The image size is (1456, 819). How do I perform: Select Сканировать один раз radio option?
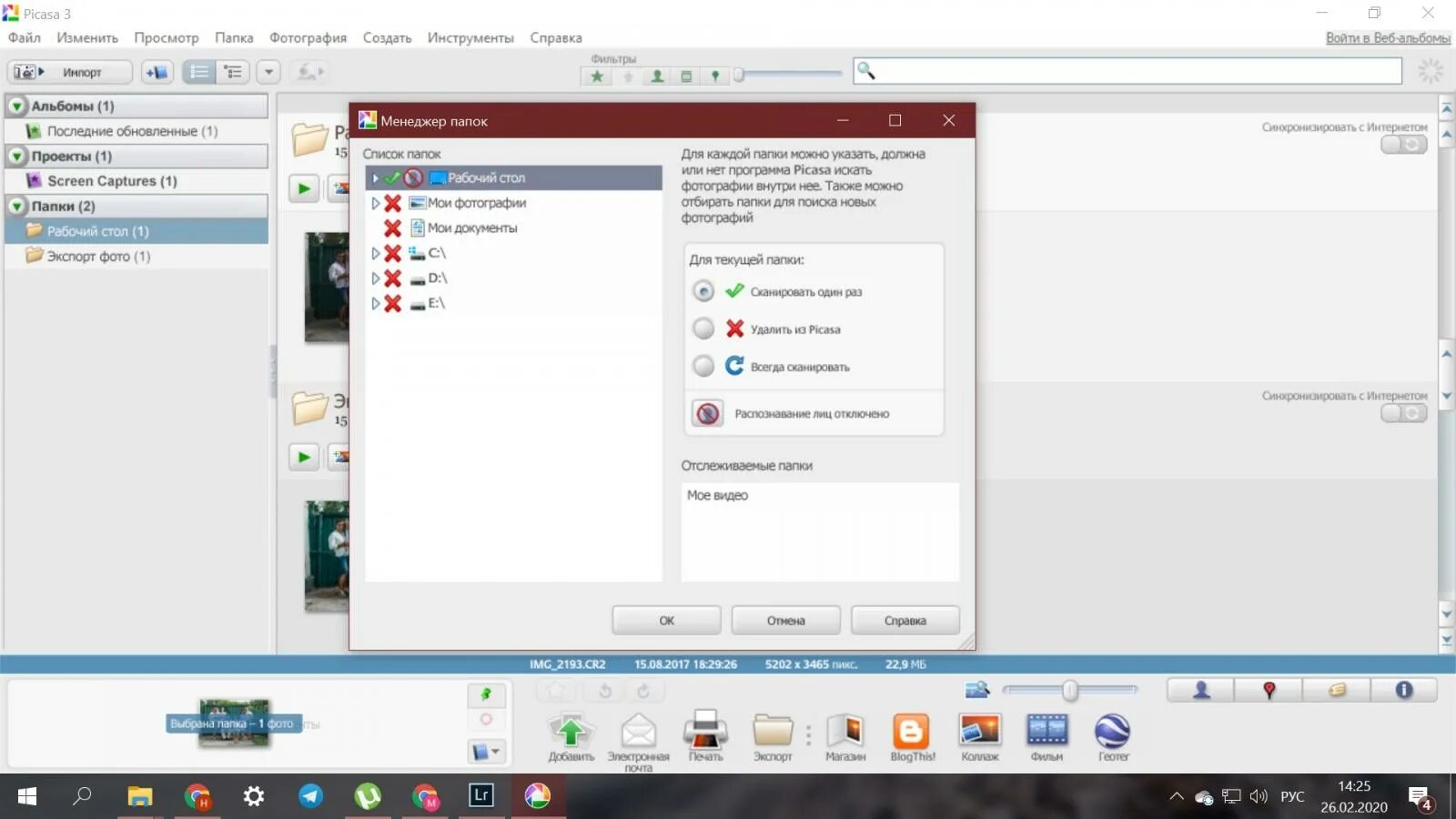tap(703, 291)
